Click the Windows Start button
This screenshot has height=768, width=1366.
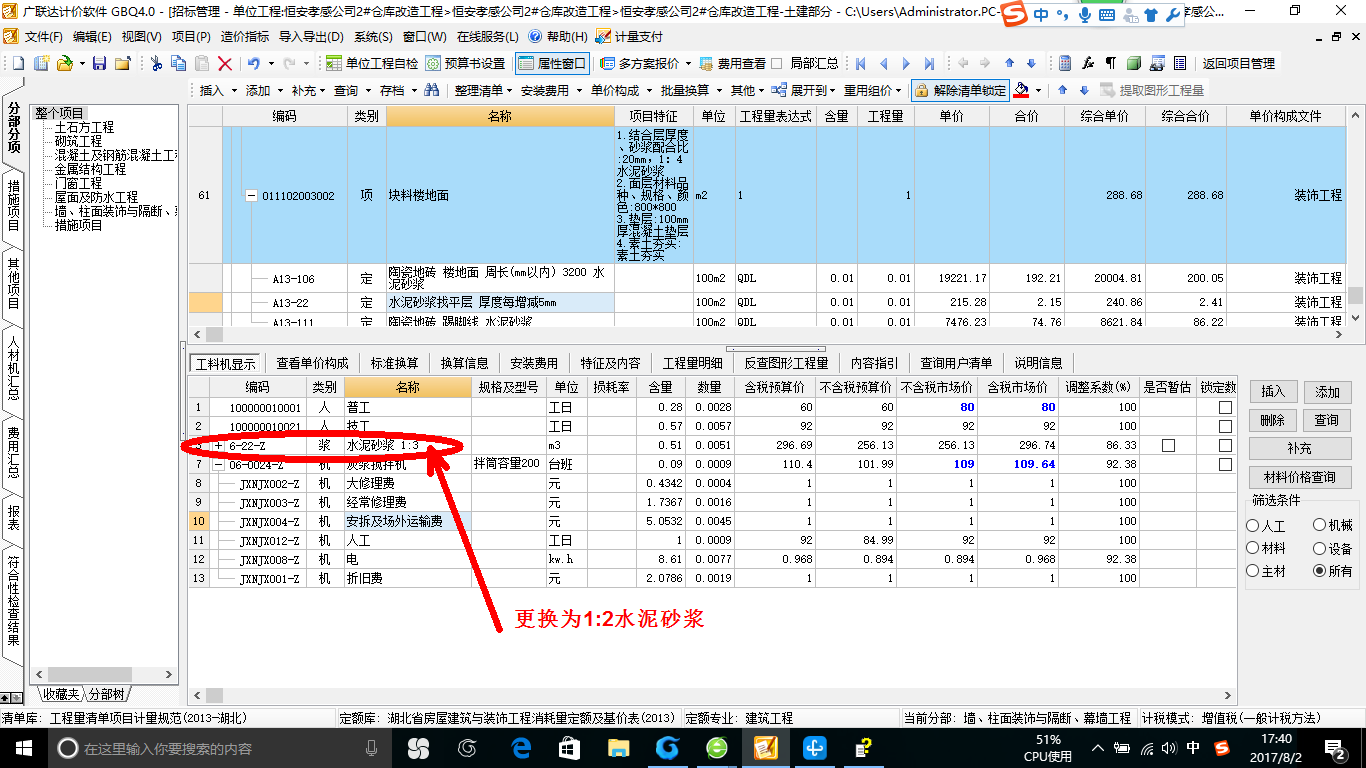[22, 748]
